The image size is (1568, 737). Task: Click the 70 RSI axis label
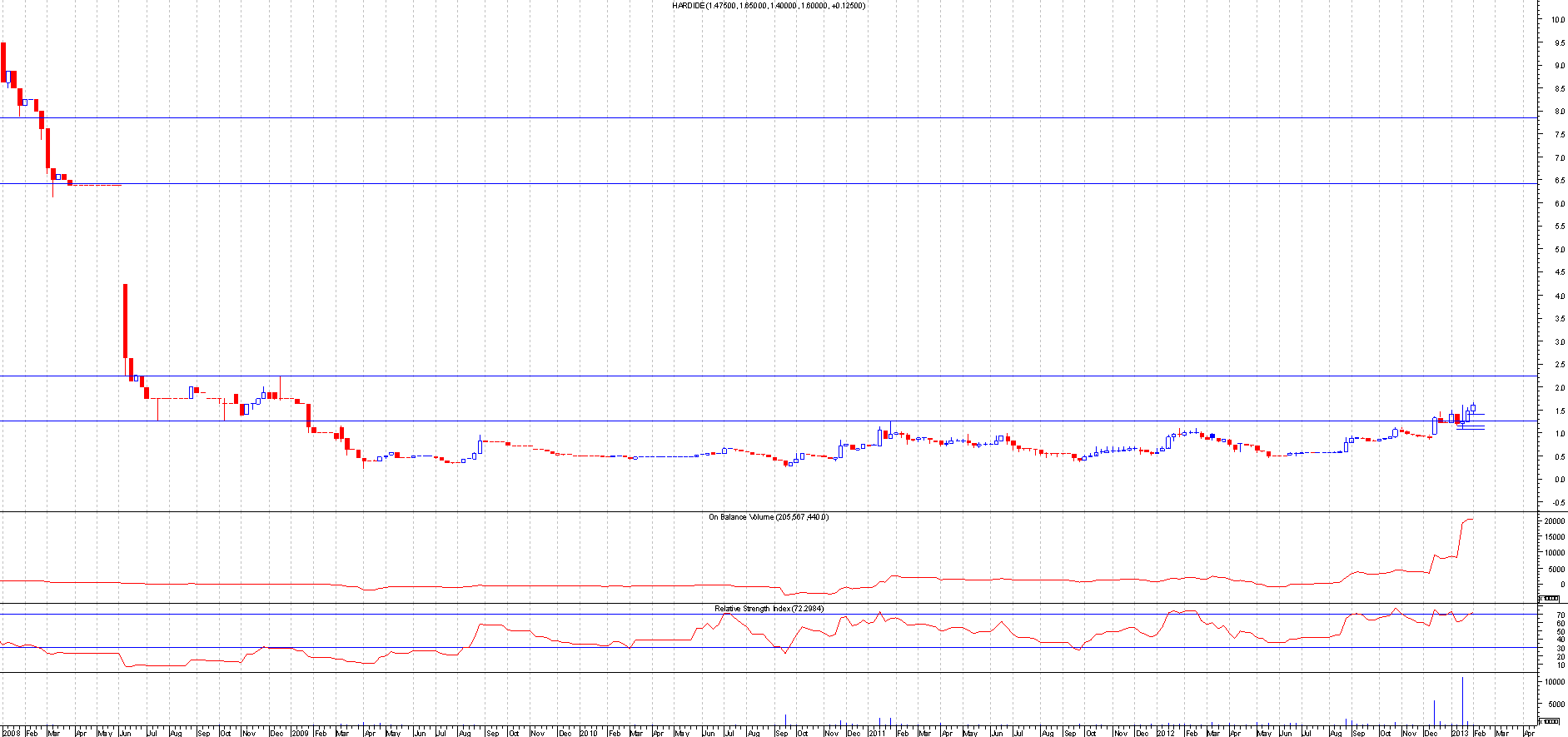click(1561, 615)
